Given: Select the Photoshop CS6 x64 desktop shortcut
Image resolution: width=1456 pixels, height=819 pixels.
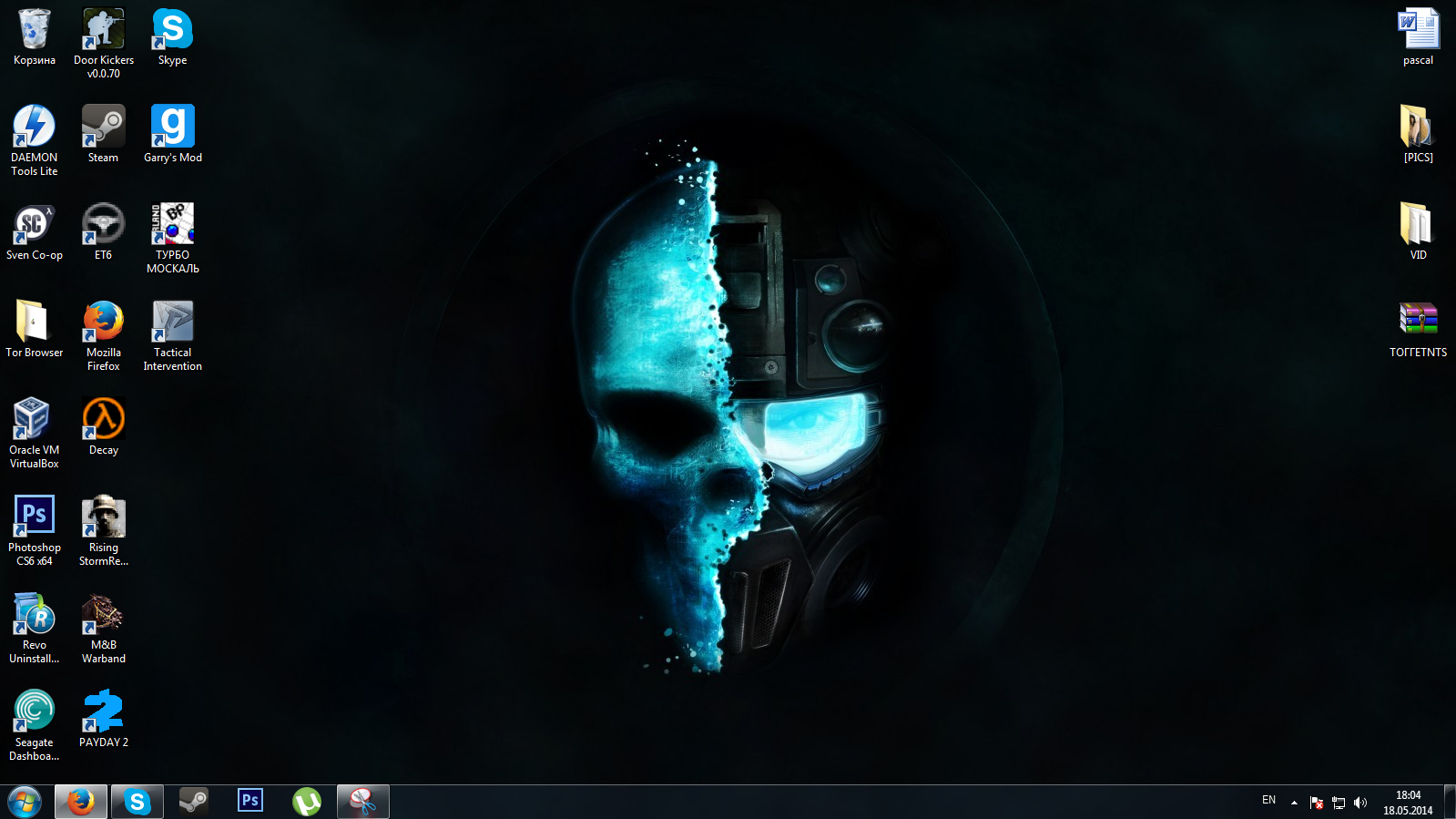Looking at the screenshot, I should [x=35, y=531].
